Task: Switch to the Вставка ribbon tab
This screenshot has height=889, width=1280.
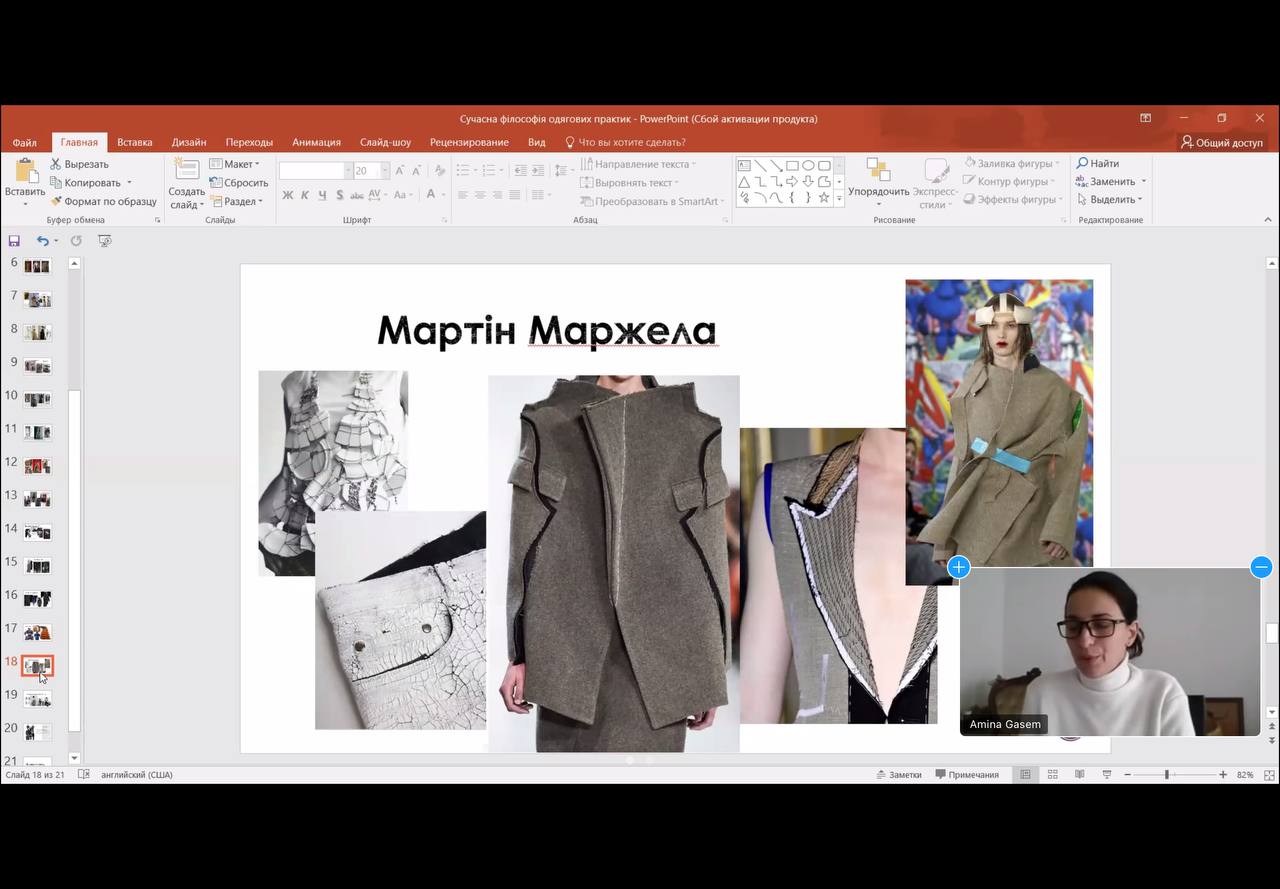Action: [x=134, y=141]
